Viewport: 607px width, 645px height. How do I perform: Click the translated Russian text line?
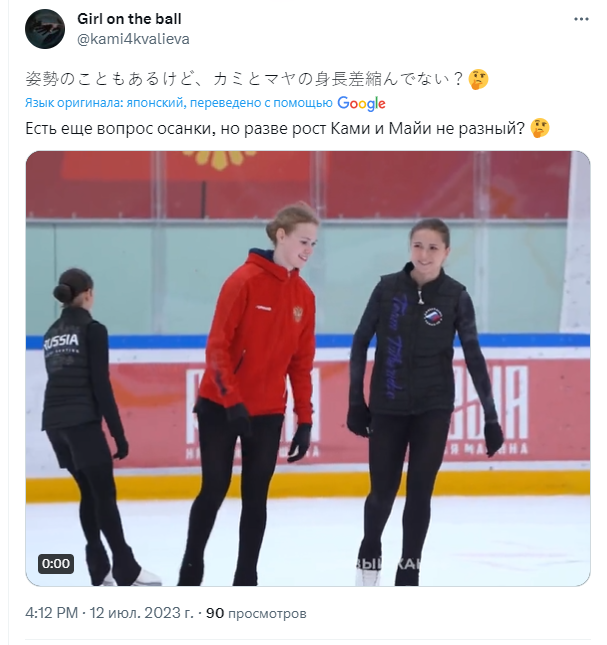pos(275,129)
